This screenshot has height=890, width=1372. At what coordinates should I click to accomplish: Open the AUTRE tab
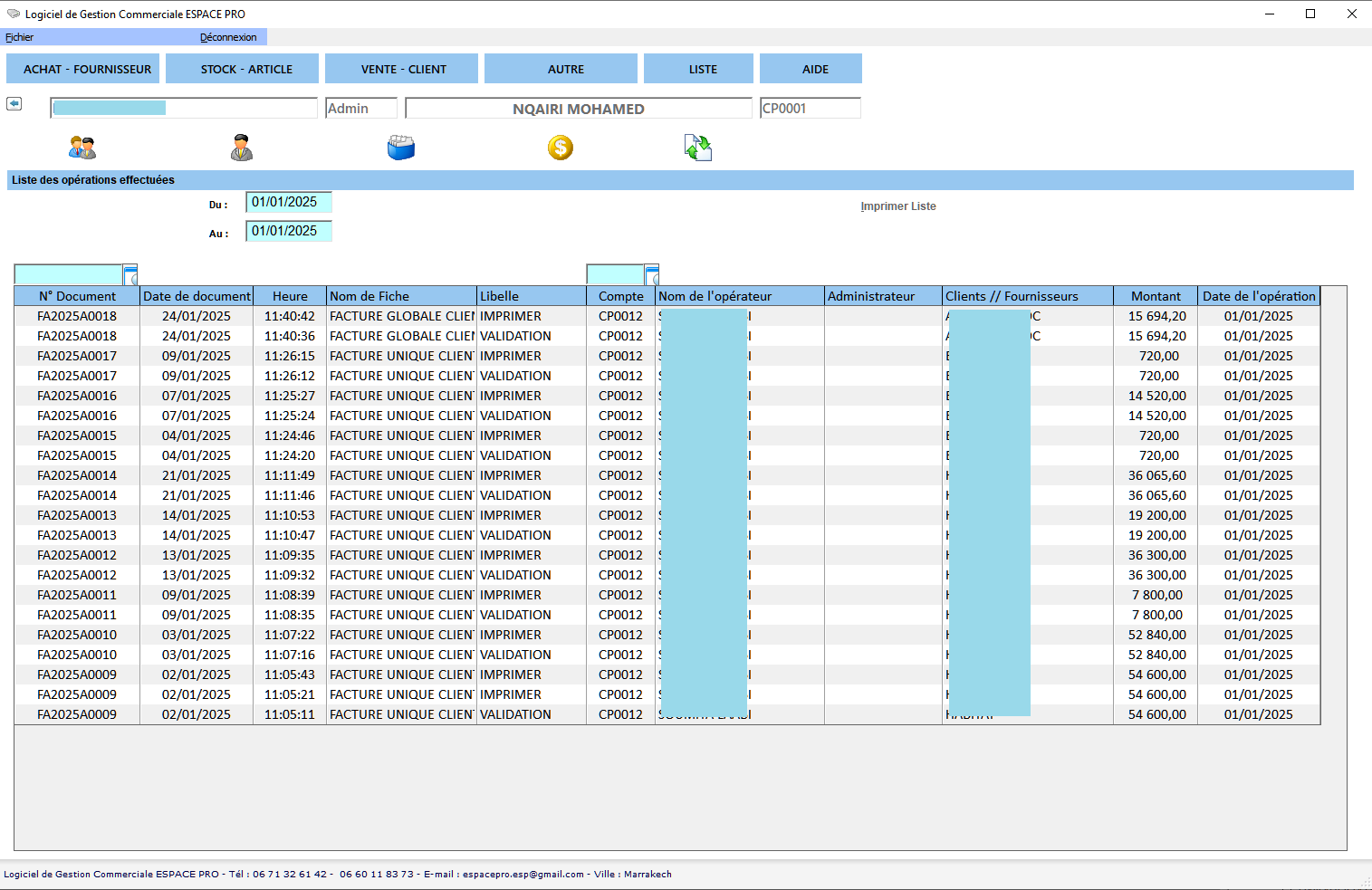561,69
